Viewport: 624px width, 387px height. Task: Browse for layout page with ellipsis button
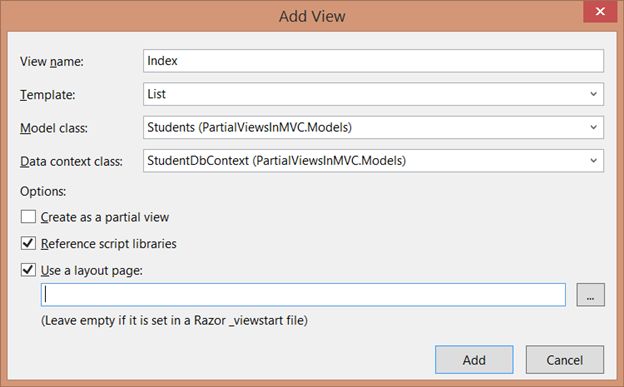click(591, 295)
